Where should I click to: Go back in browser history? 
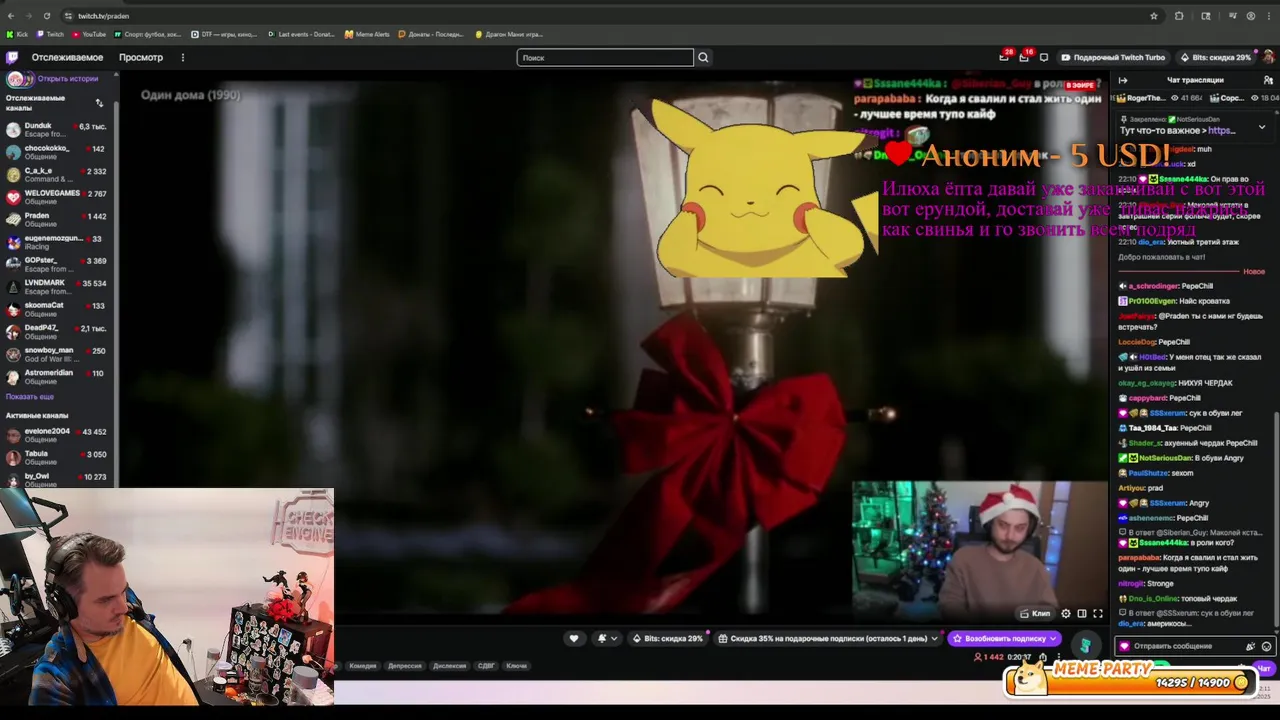coord(11,16)
